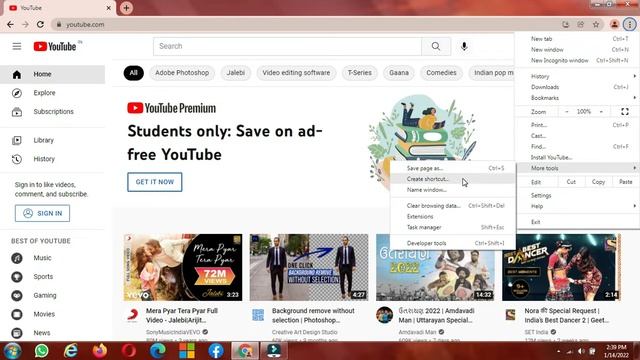The image size is (640, 360).
Task: Increase zoom with the plus button
Action: tap(601, 111)
